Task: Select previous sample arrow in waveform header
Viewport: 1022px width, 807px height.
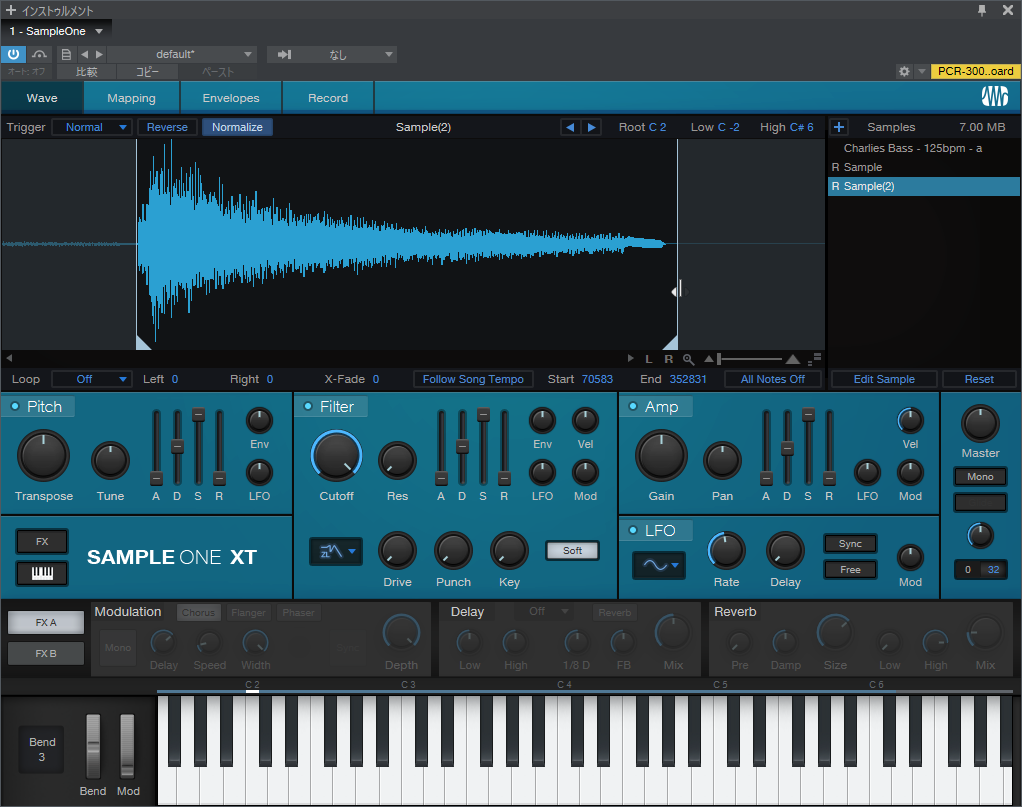Action: [570, 127]
